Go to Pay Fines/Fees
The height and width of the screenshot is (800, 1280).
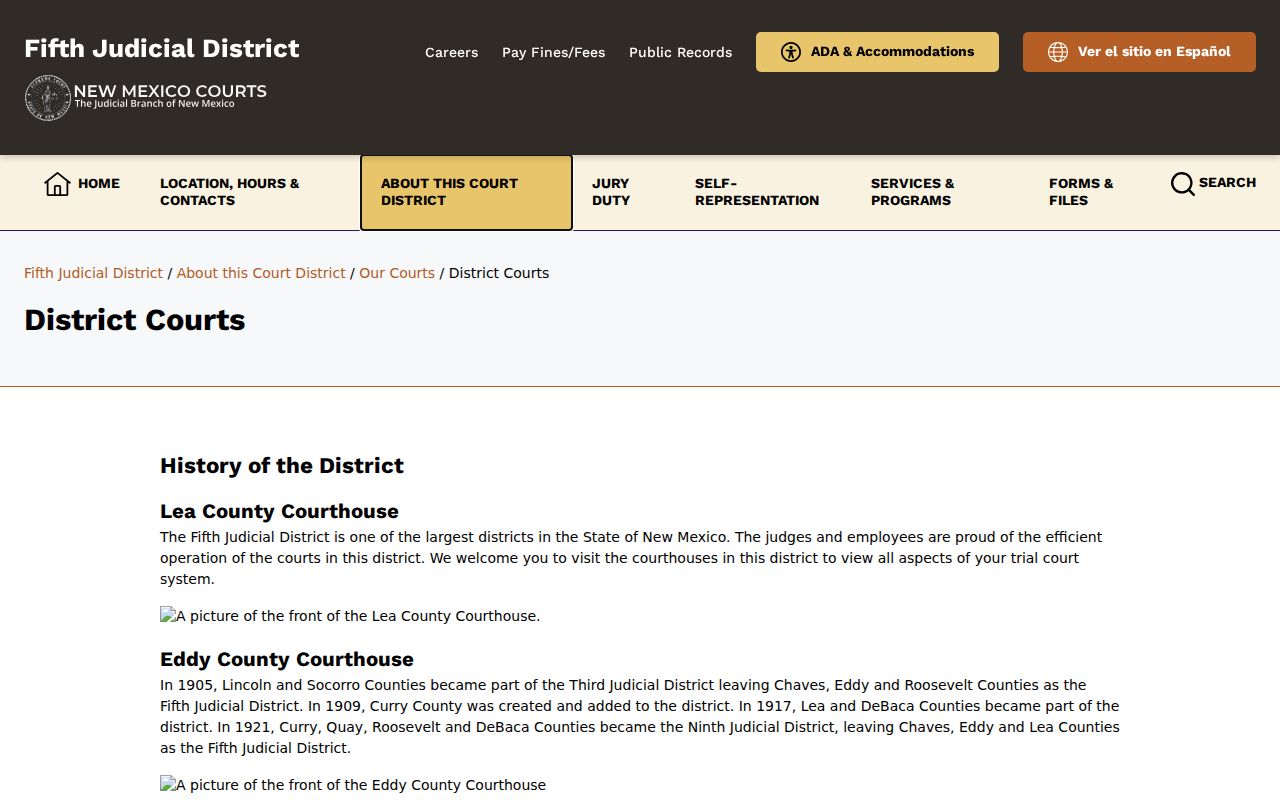[x=553, y=52]
